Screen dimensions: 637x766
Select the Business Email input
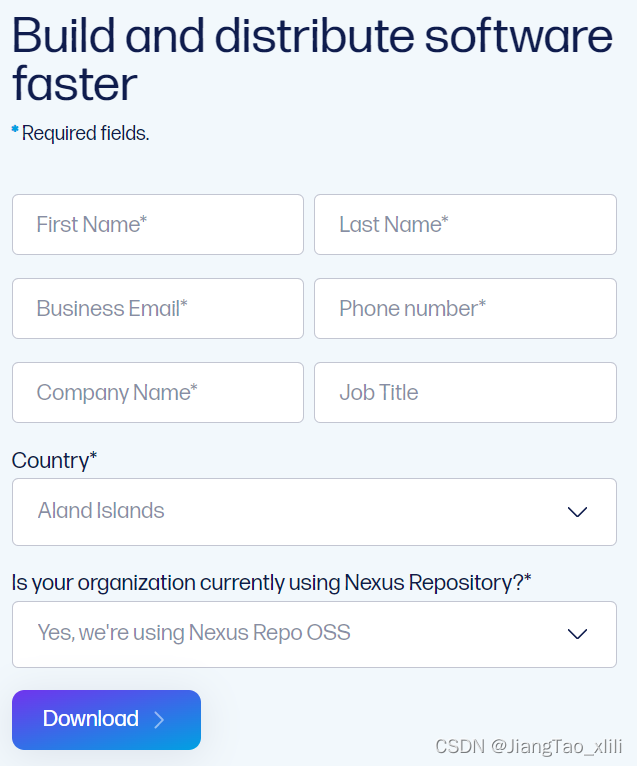coord(157,309)
